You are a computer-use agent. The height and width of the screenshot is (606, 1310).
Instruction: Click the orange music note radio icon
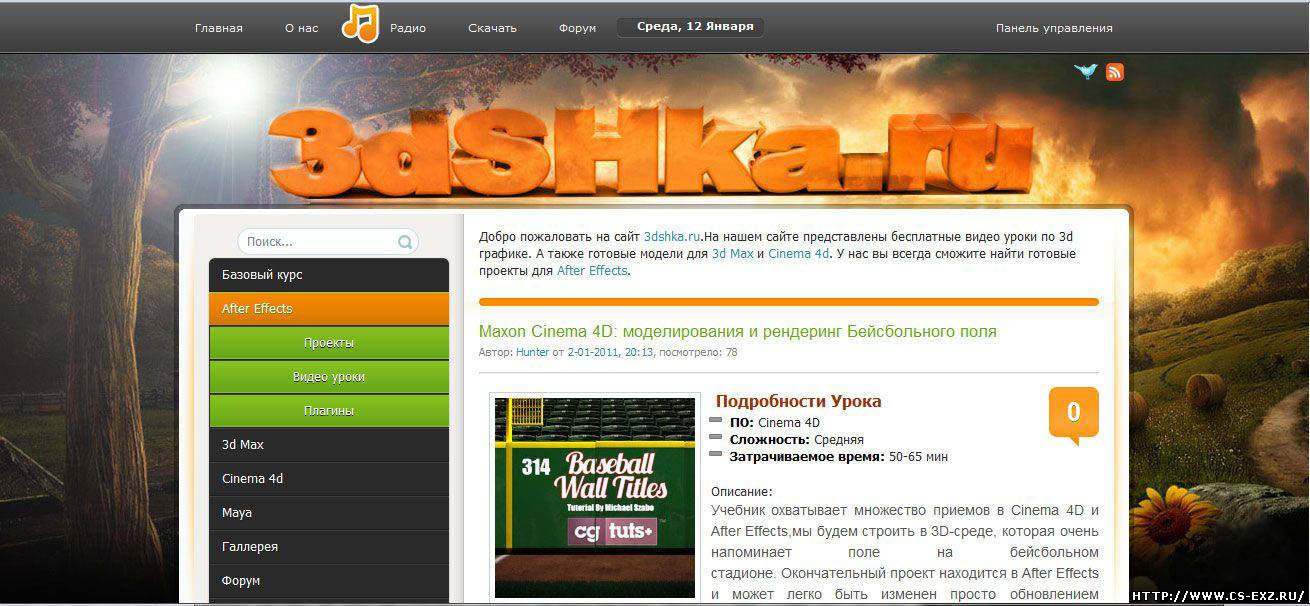click(360, 23)
